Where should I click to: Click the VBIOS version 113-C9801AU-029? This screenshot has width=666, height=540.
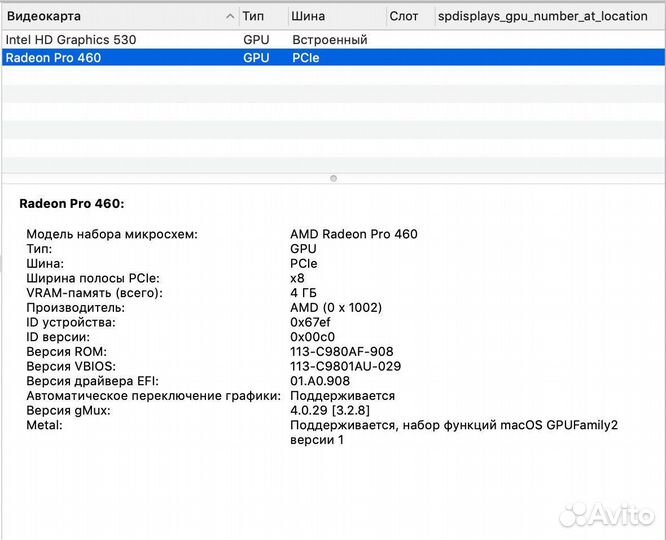coord(345,366)
